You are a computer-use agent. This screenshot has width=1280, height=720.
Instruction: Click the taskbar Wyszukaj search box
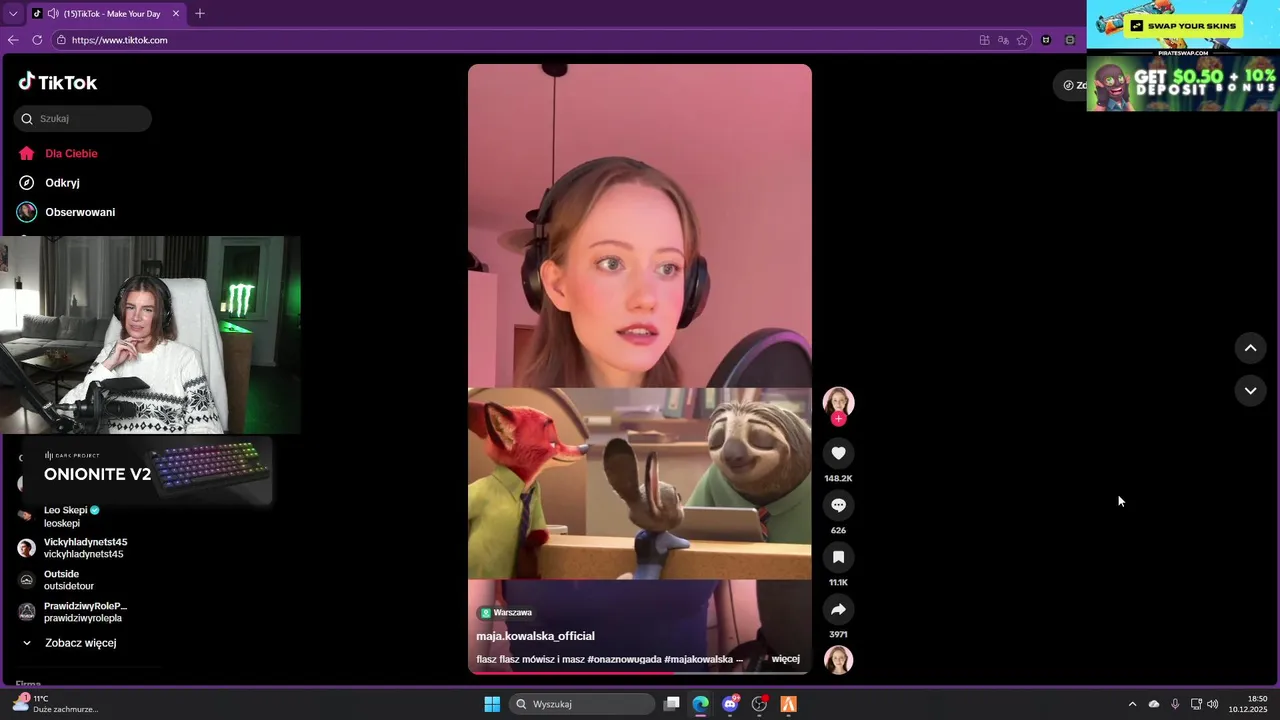click(582, 704)
